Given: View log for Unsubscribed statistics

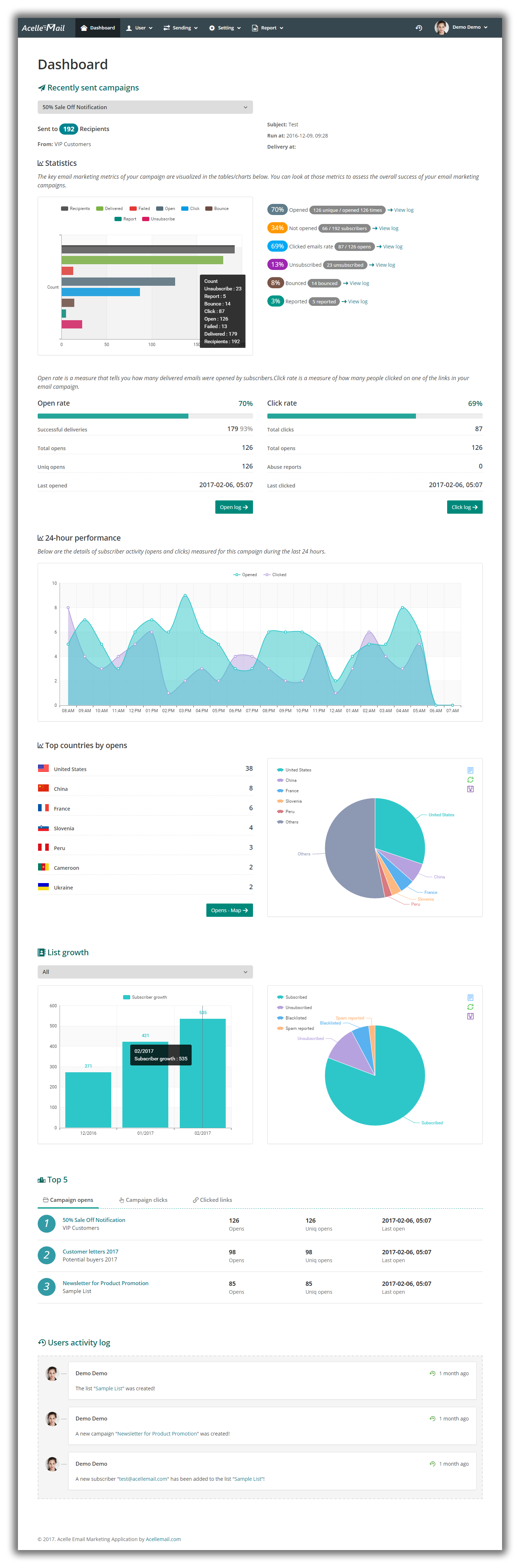Looking at the screenshot, I should click(383, 265).
